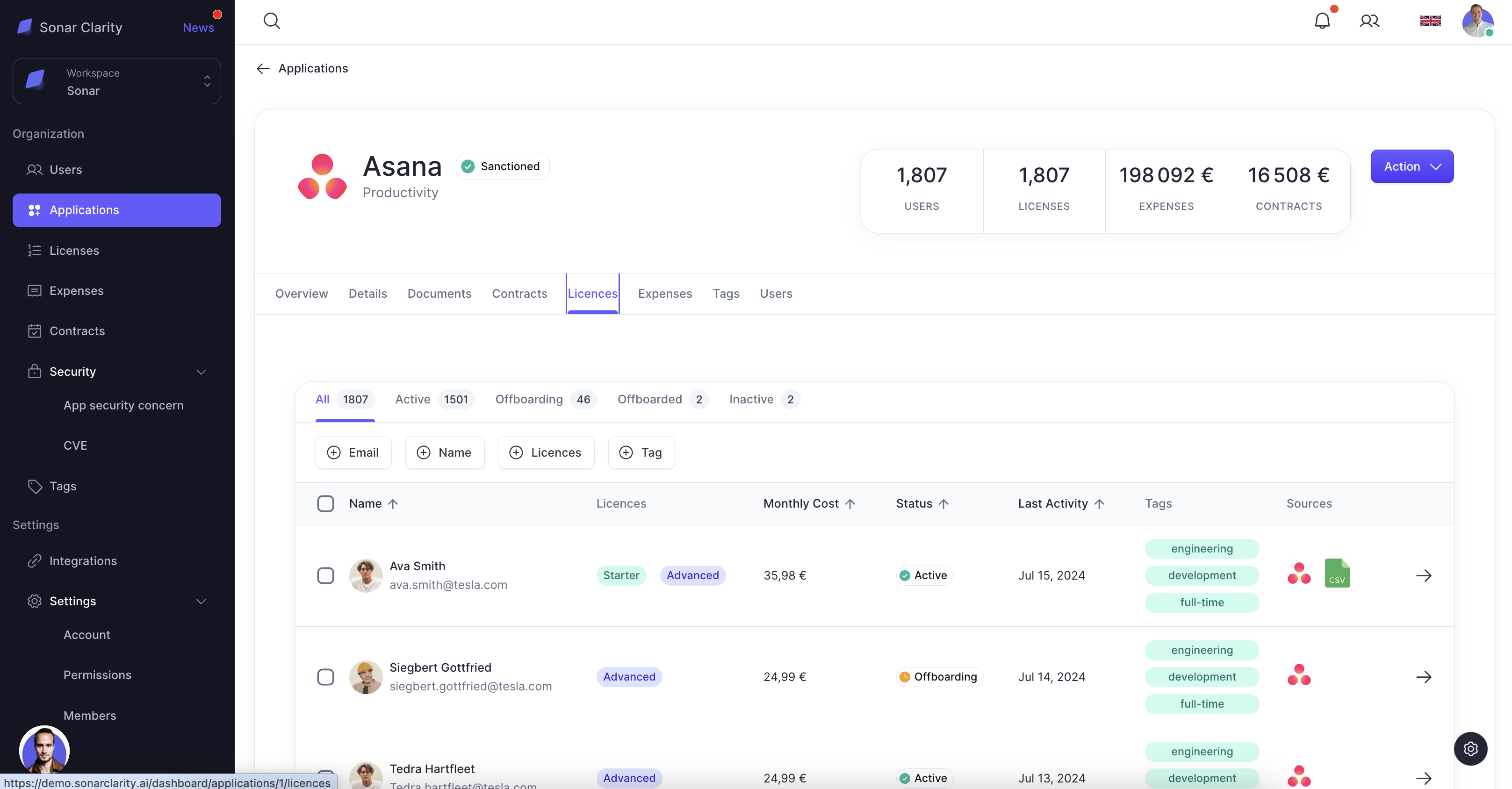Sort by Name column arrow
The height and width of the screenshot is (789, 1512).
pyautogui.click(x=393, y=504)
